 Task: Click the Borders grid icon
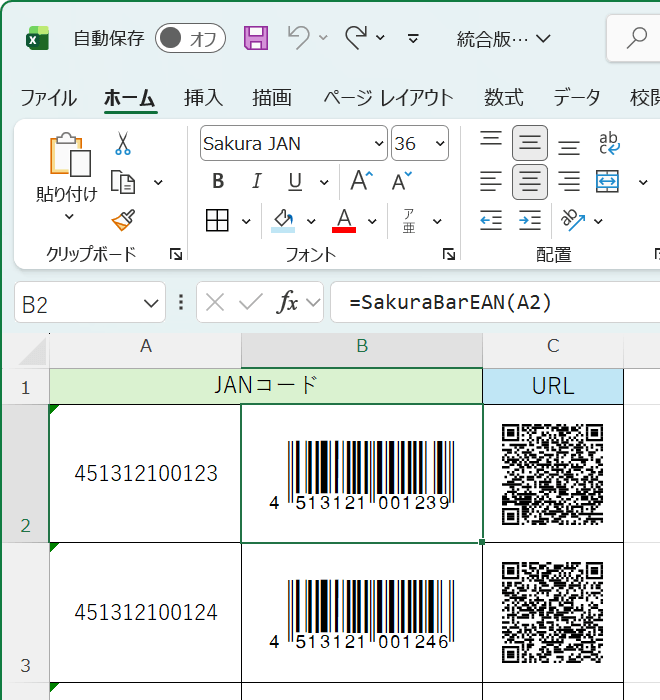coord(217,220)
